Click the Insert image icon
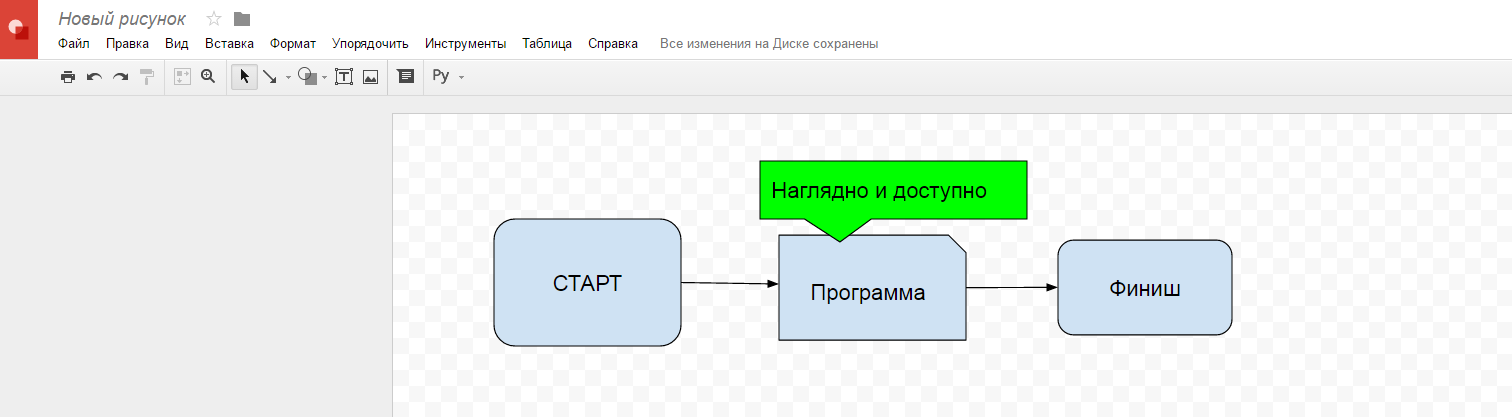The image size is (1512, 417). click(x=370, y=76)
